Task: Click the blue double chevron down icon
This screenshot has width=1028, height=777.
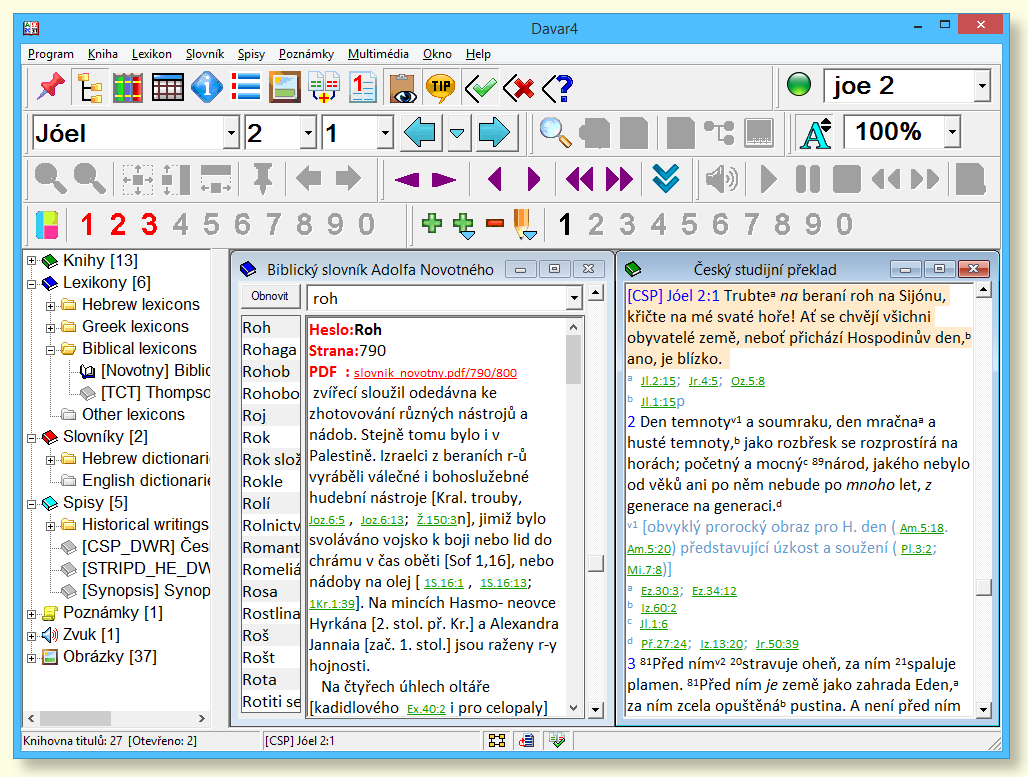Action: (x=665, y=179)
